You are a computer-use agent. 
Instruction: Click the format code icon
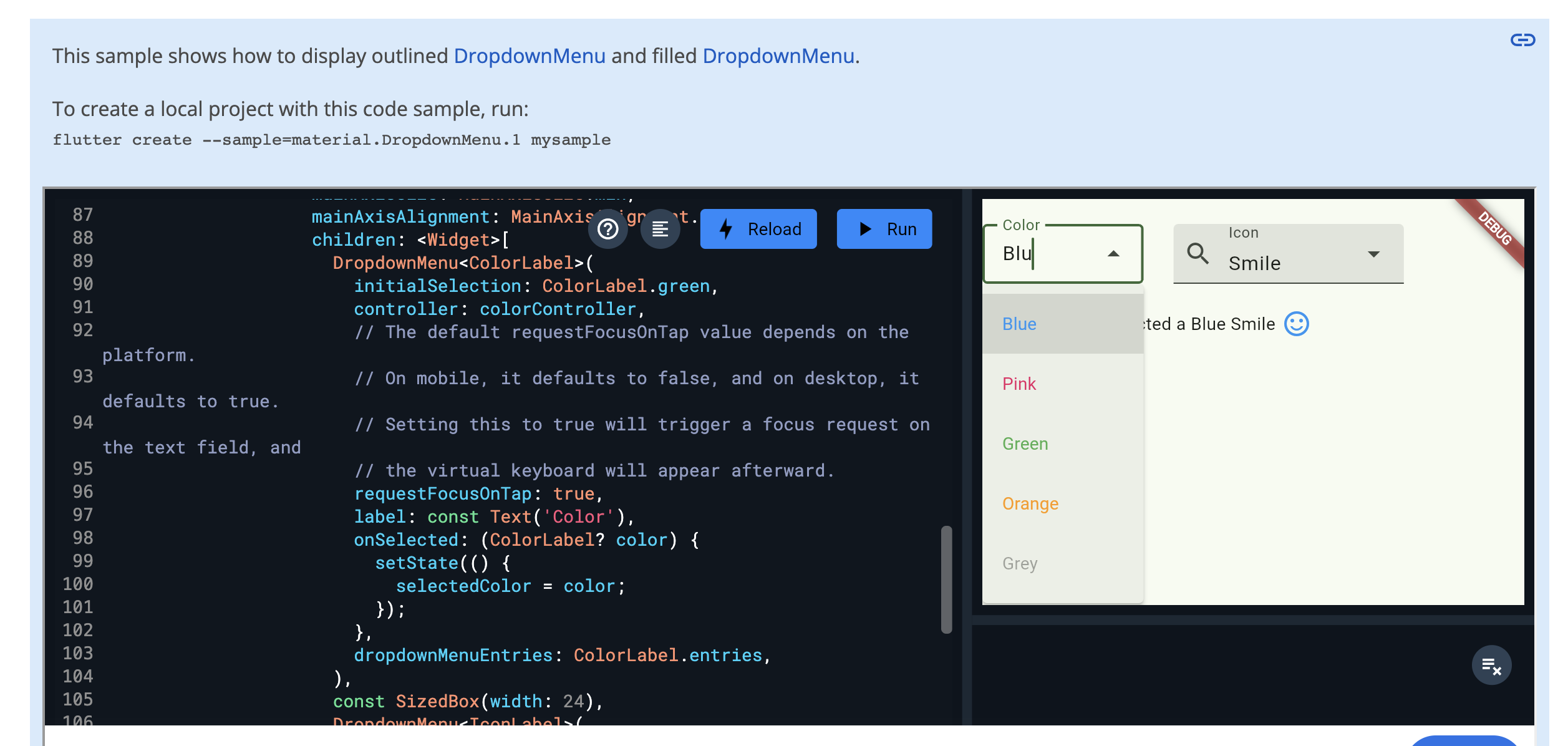(660, 230)
